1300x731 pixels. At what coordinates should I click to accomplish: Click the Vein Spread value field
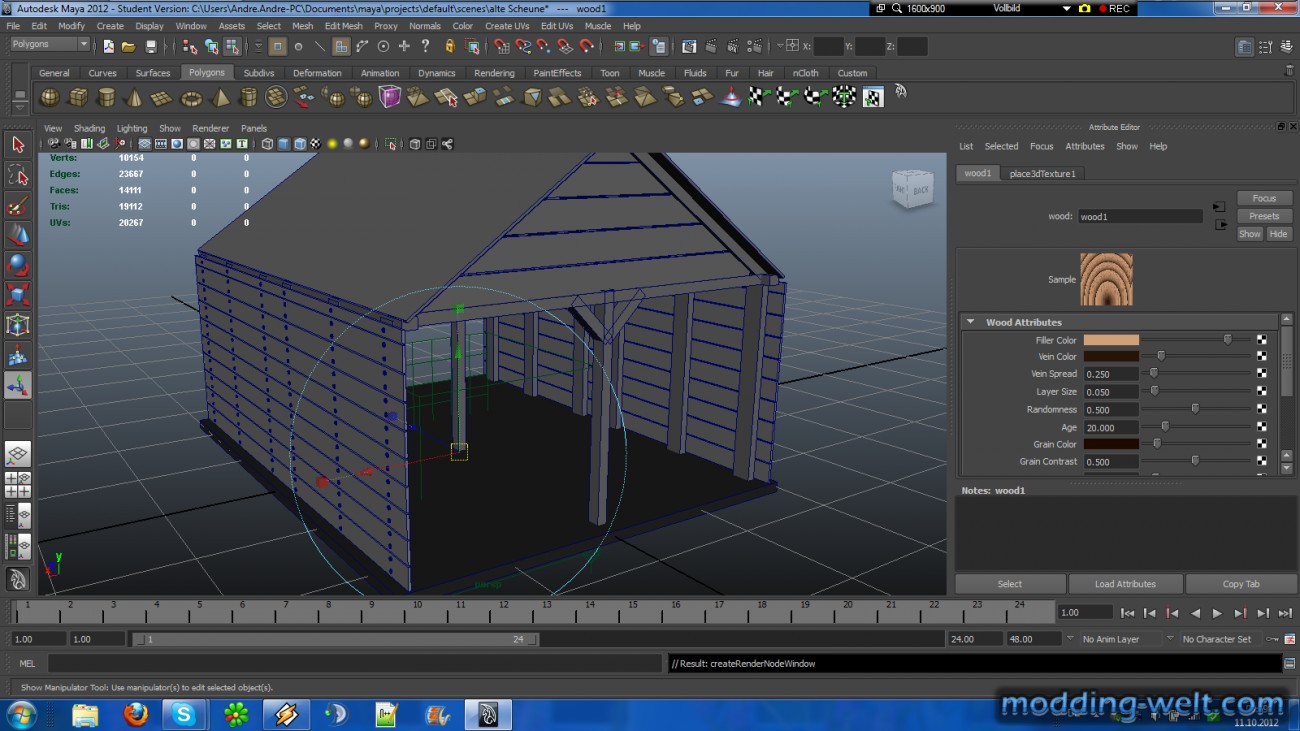tap(1111, 374)
